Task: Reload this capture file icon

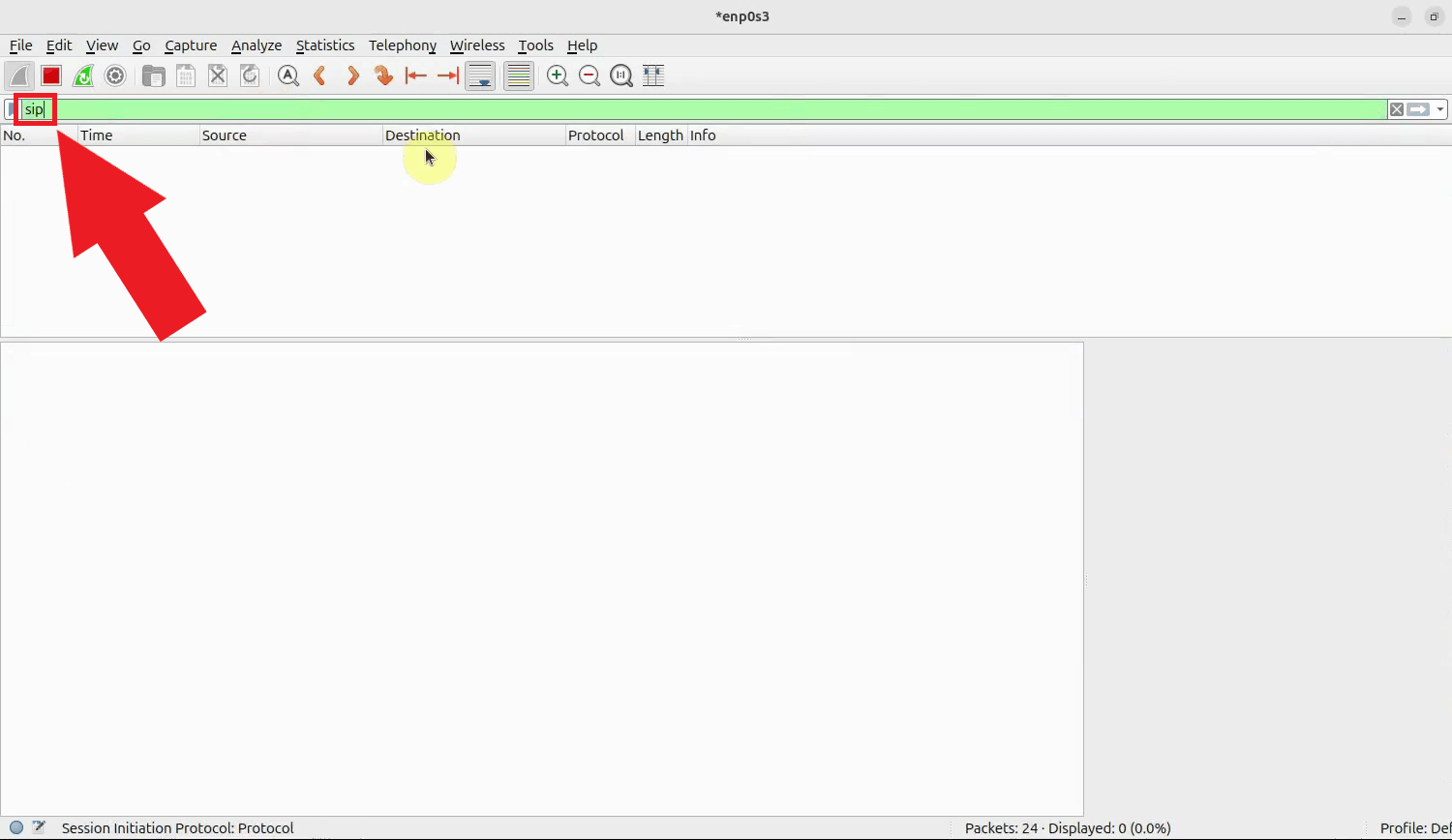Action: pyautogui.click(x=250, y=75)
